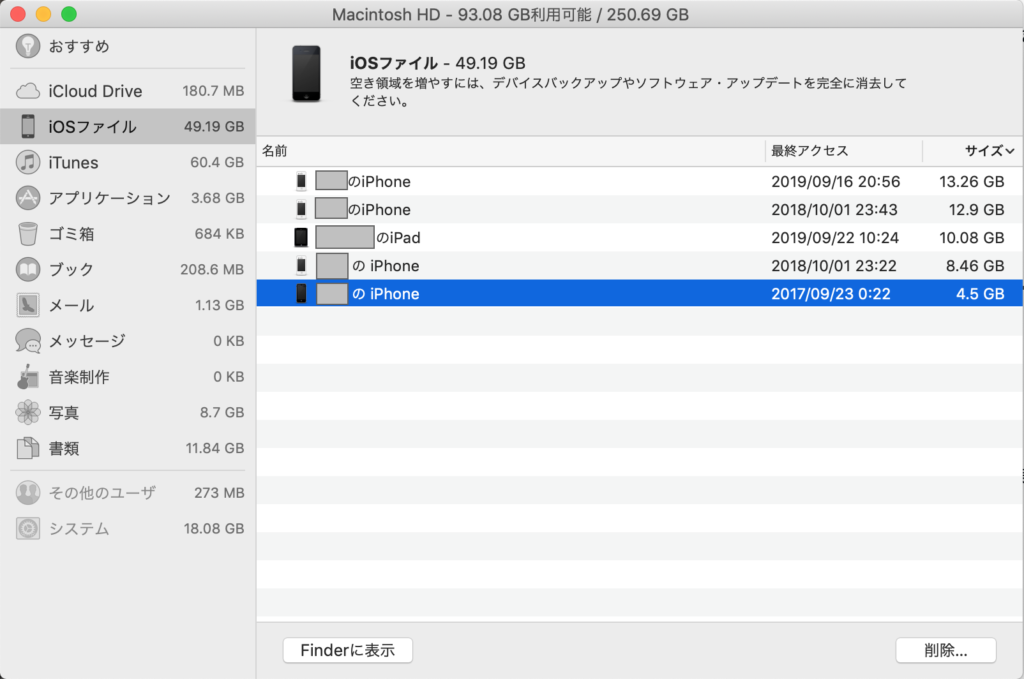Select the backup accessed 2018/10/01 23:22
1024x679 pixels.
(x=639, y=265)
